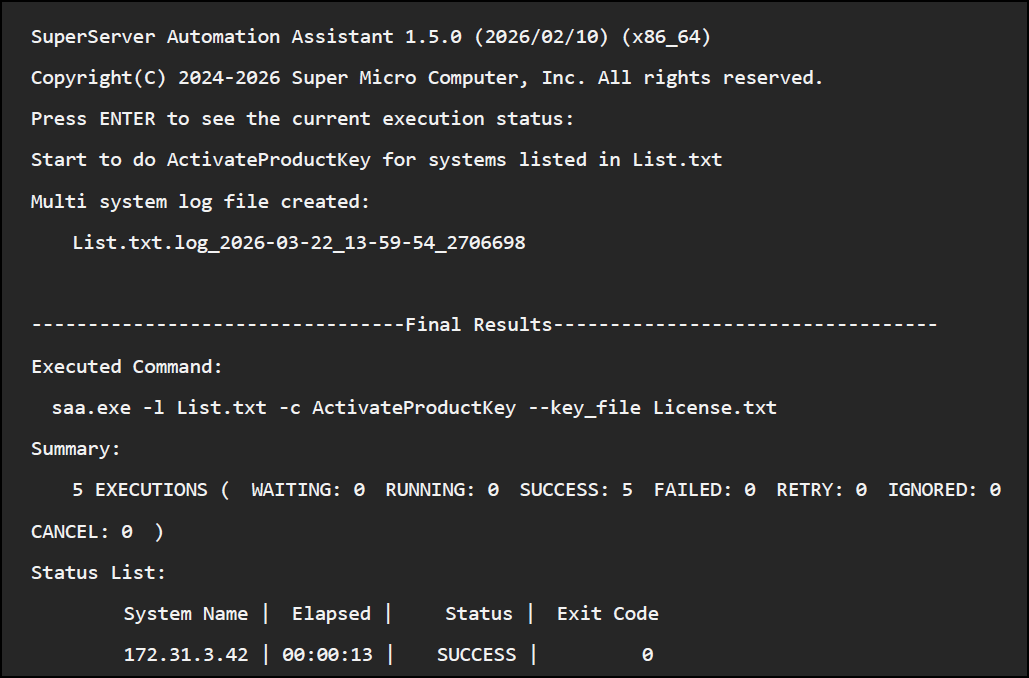
Task: Click the 'IGNORED: 0' count
Action: (x=944, y=490)
